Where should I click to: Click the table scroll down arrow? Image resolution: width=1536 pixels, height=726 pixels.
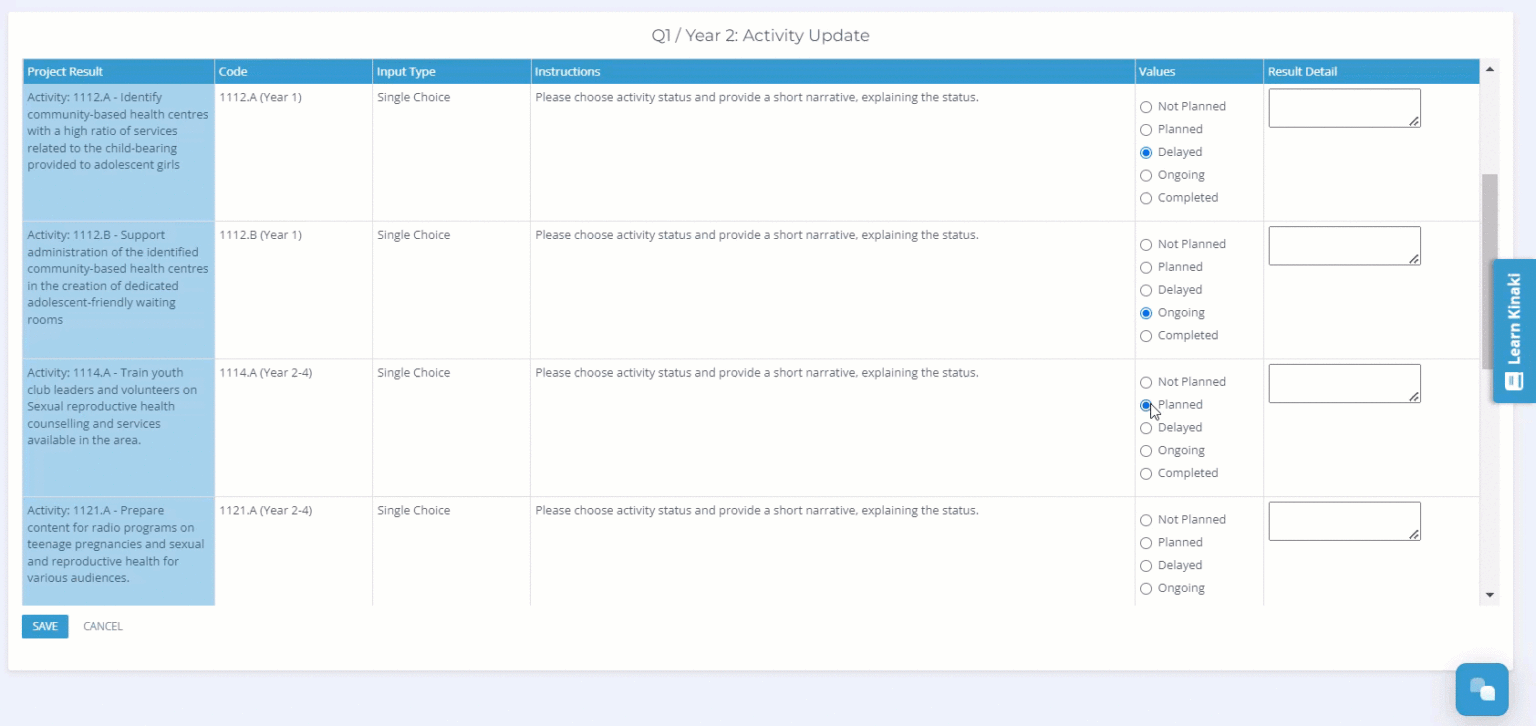[x=1489, y=595]
